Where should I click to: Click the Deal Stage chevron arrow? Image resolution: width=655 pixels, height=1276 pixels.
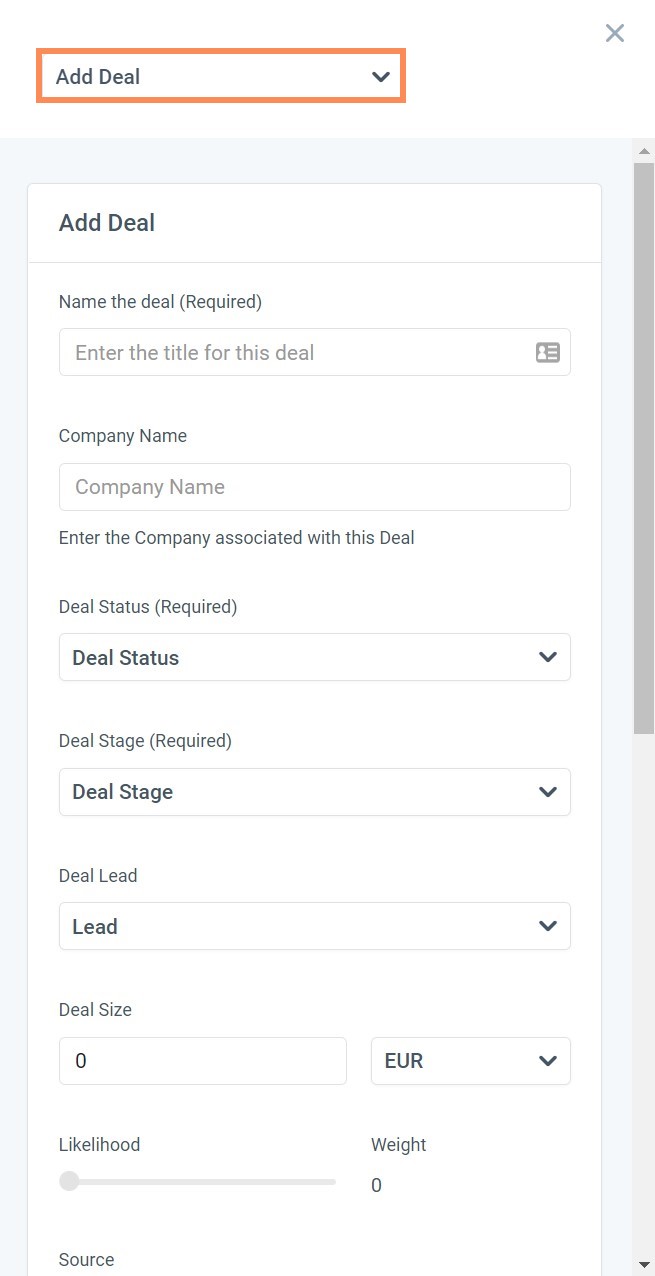coord(547,792)
